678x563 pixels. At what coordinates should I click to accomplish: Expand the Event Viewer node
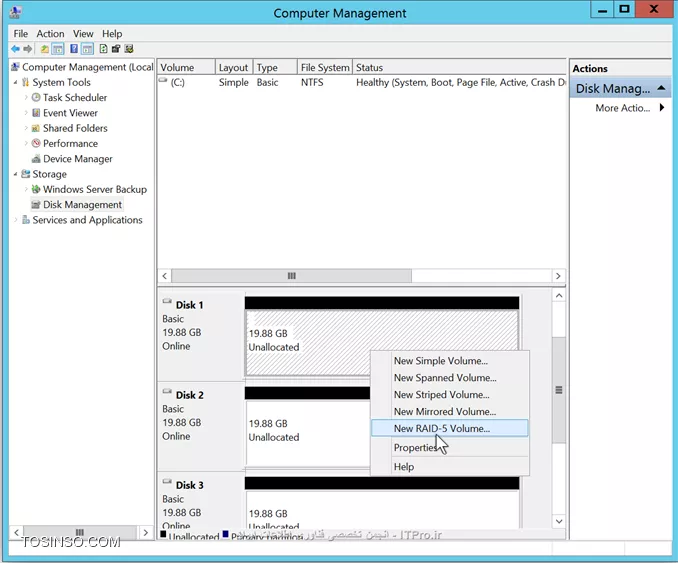[26, 113]
